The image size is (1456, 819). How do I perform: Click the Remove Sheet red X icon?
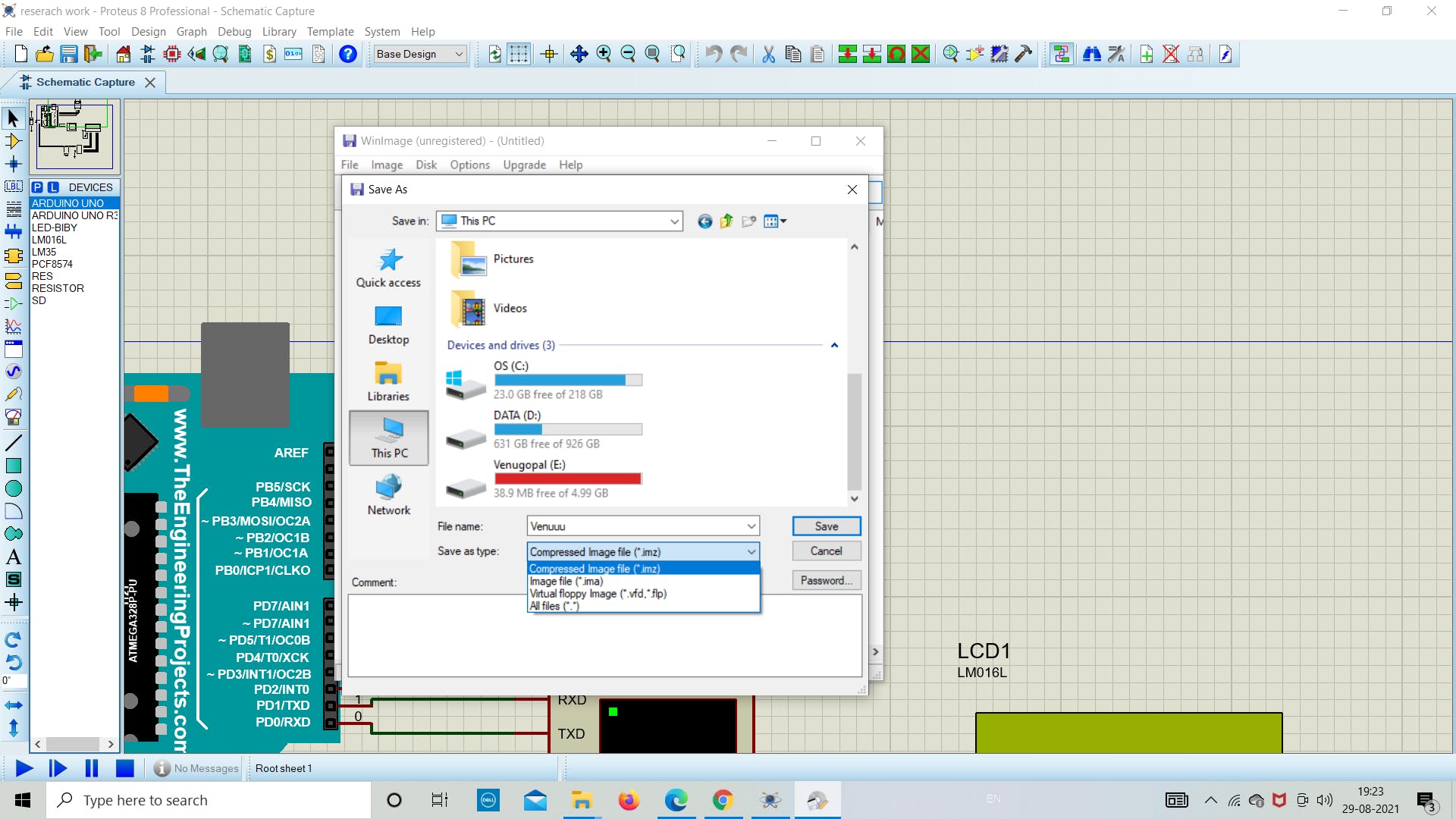tap(1171, 54)
